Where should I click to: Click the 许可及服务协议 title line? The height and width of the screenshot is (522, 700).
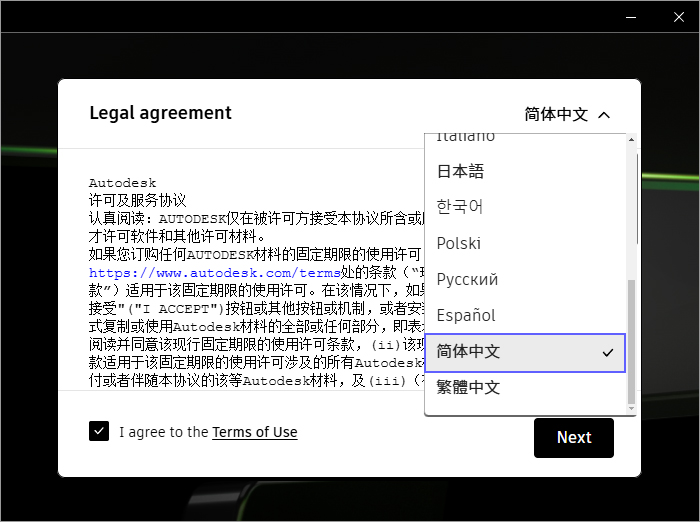click(x=138, y=200)
